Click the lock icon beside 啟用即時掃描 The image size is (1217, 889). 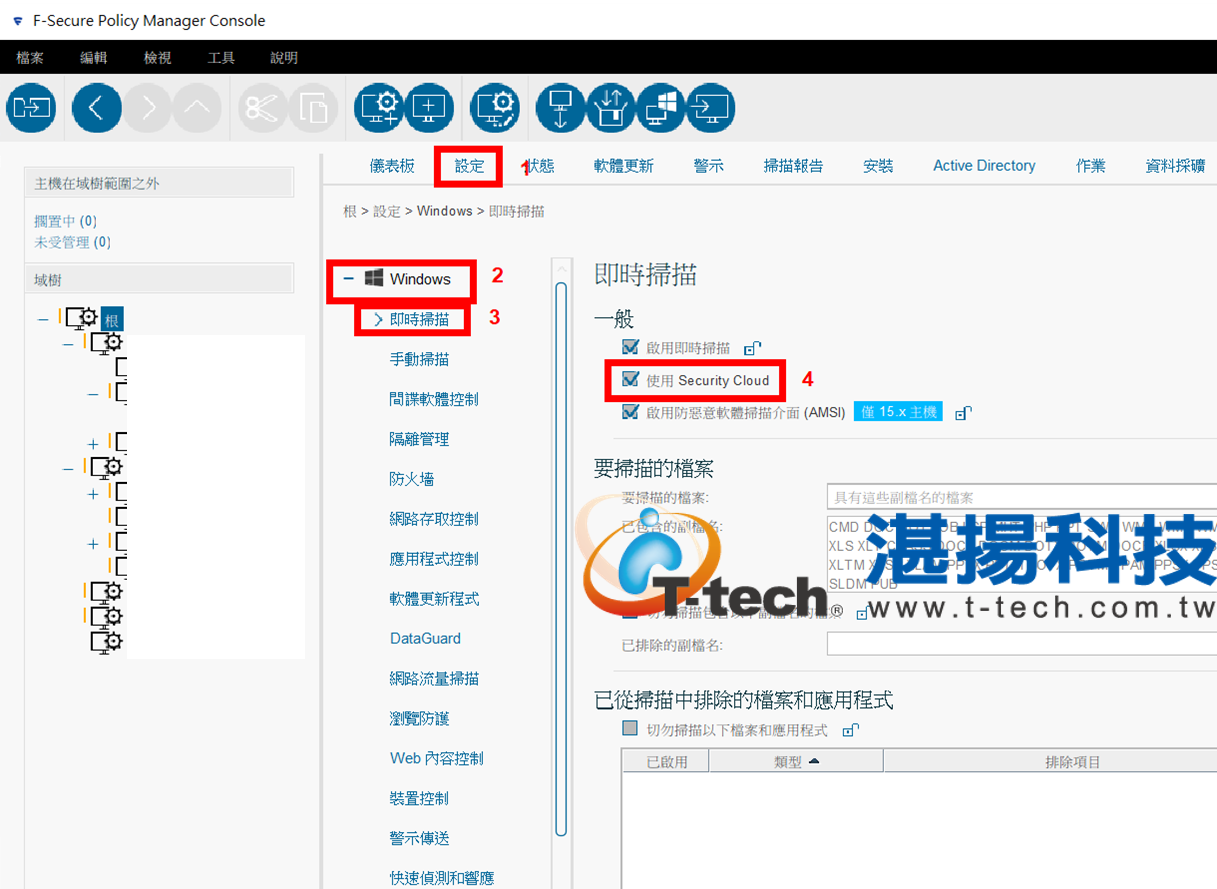[753, 349]
